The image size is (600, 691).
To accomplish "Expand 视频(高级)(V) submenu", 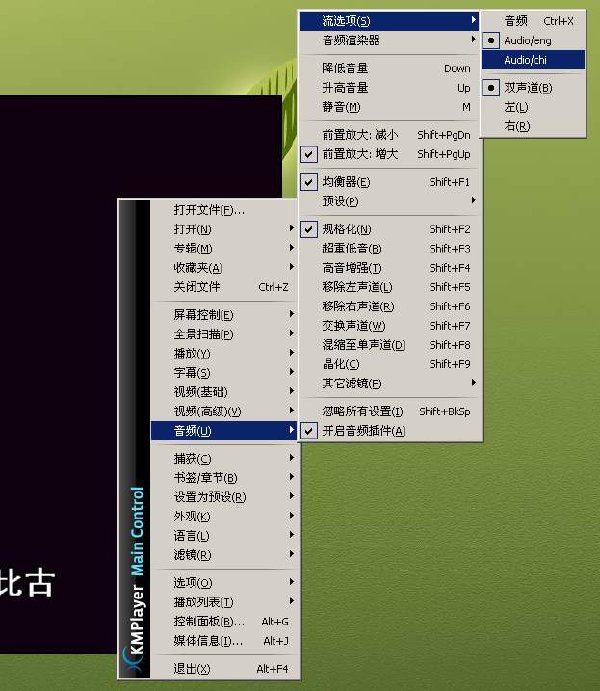I will [x=225, y=411].
